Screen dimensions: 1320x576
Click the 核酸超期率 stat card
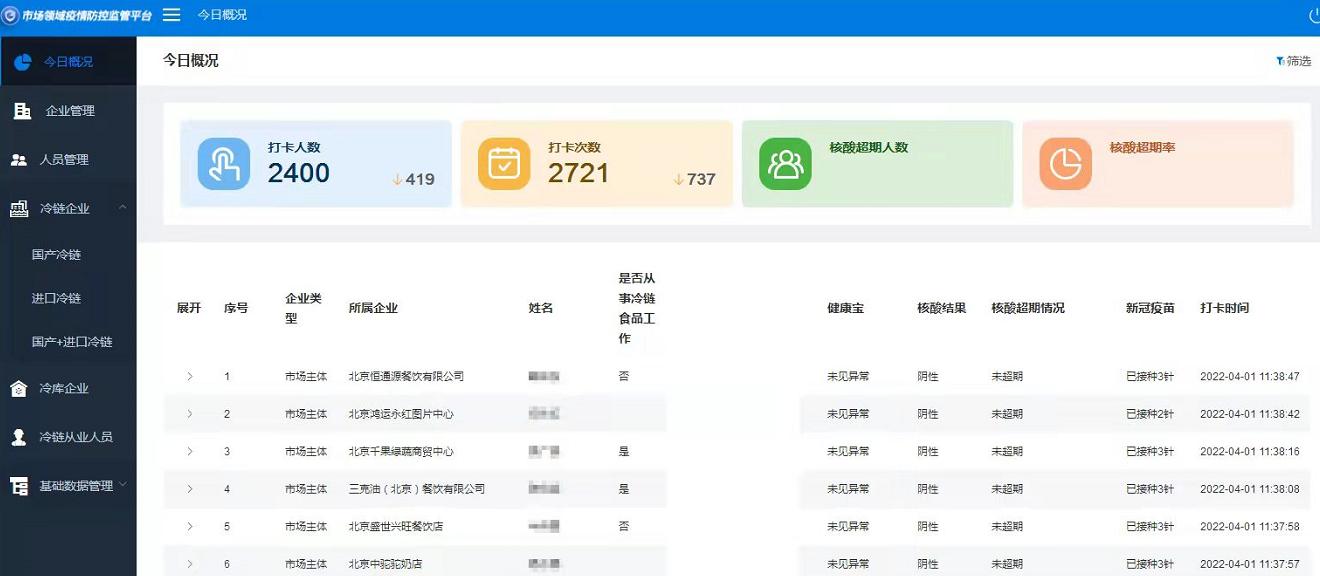1158,164
